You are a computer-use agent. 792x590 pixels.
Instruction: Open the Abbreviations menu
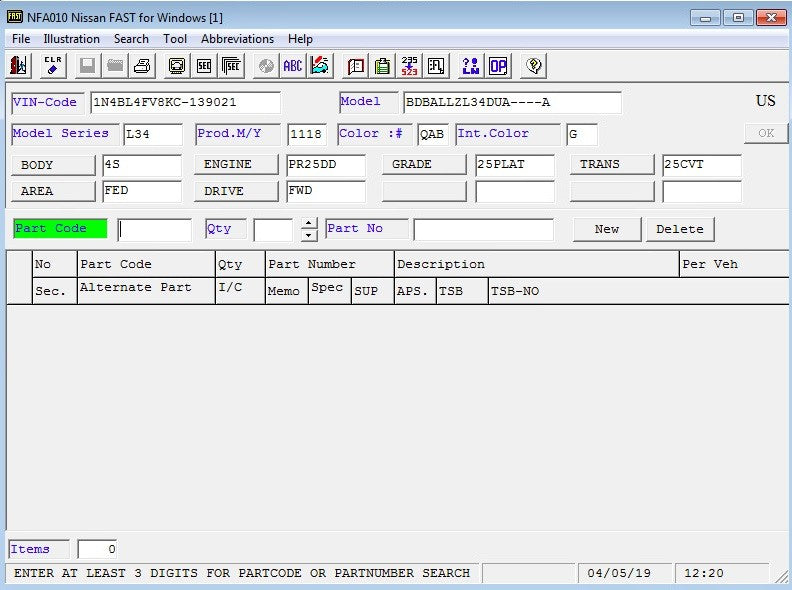(x=237, y=39)
